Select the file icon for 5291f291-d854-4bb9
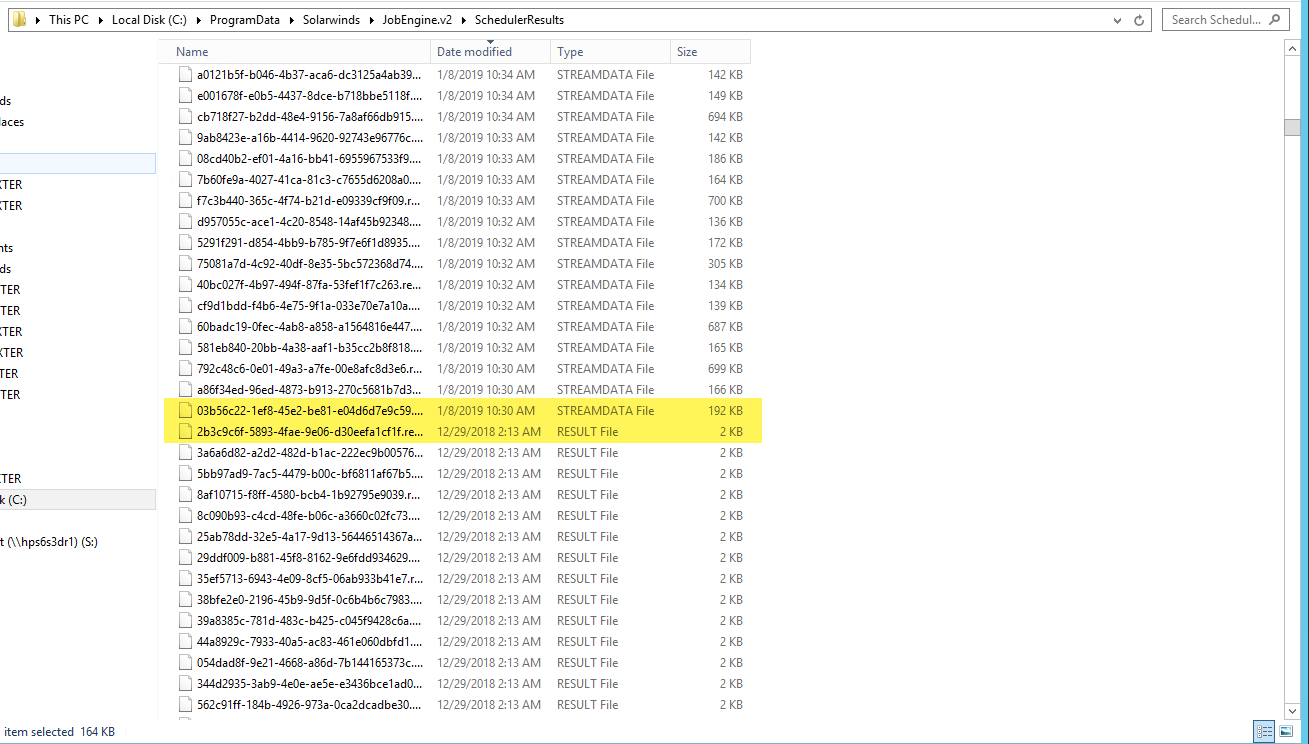1309x744 pixels. tap(185, 242)
